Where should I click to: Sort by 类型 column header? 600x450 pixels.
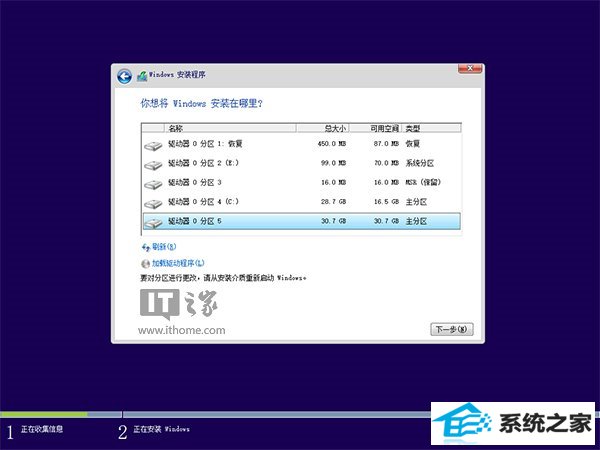tap(431, 128)
